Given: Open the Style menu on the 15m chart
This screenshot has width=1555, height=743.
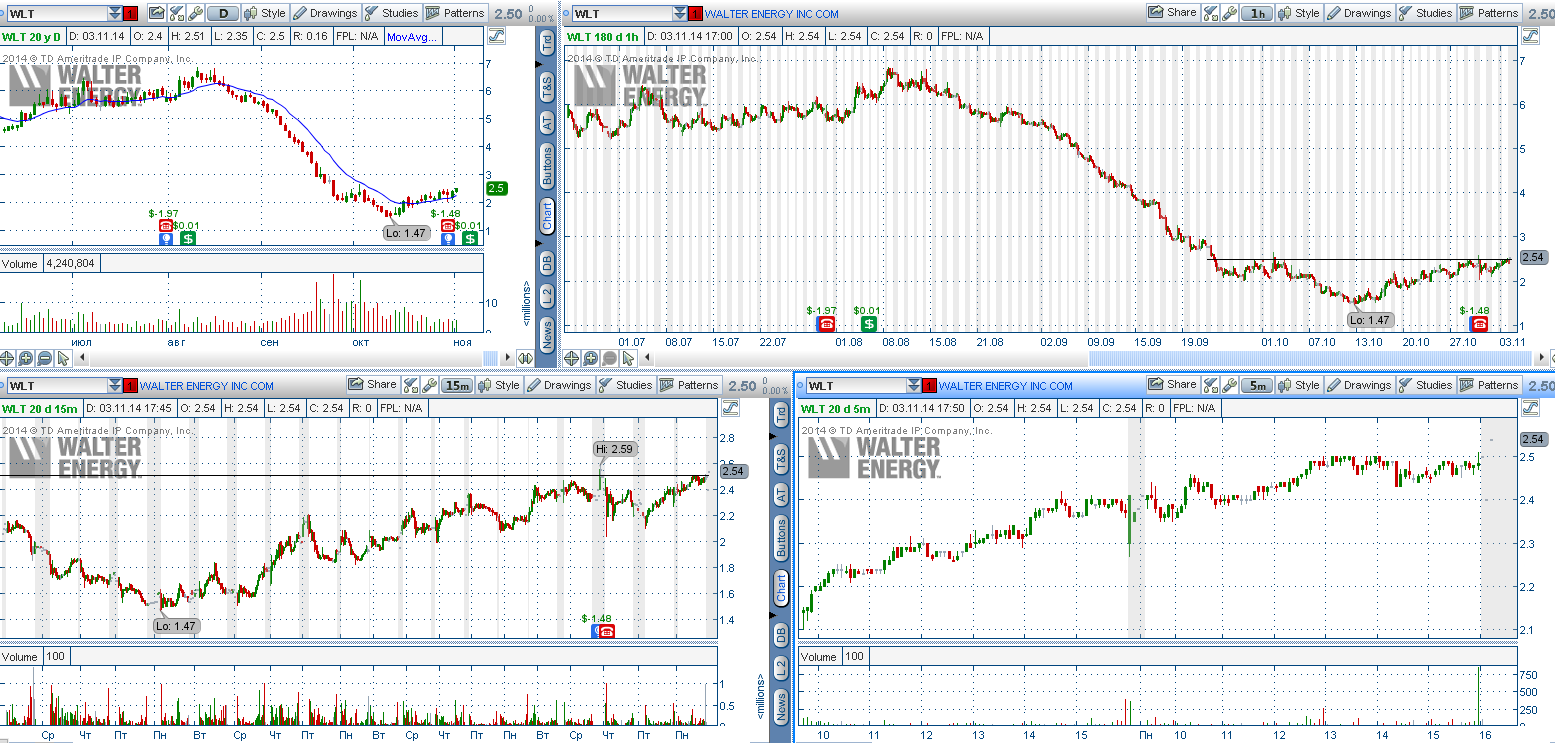Looking at the screenshot, I should 499,385.
